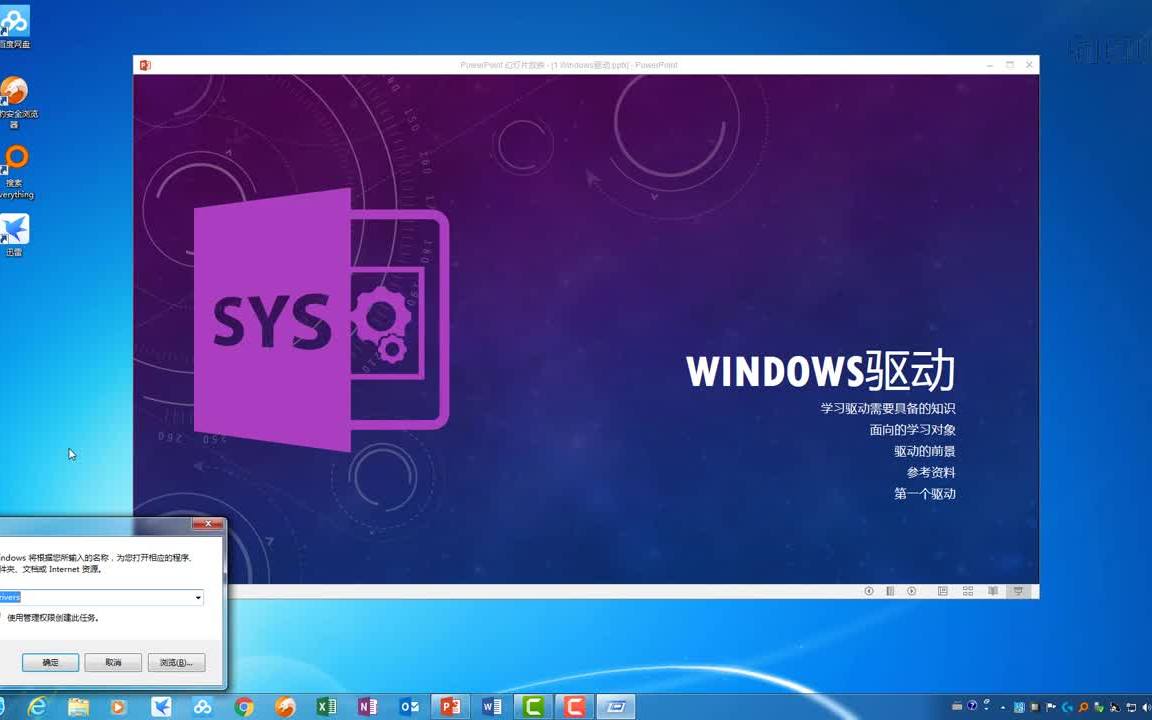Image resolution: width=1152 pixels, height=720 pixels.
Task: Launch Word from taskbar
Action: point(492,707)
